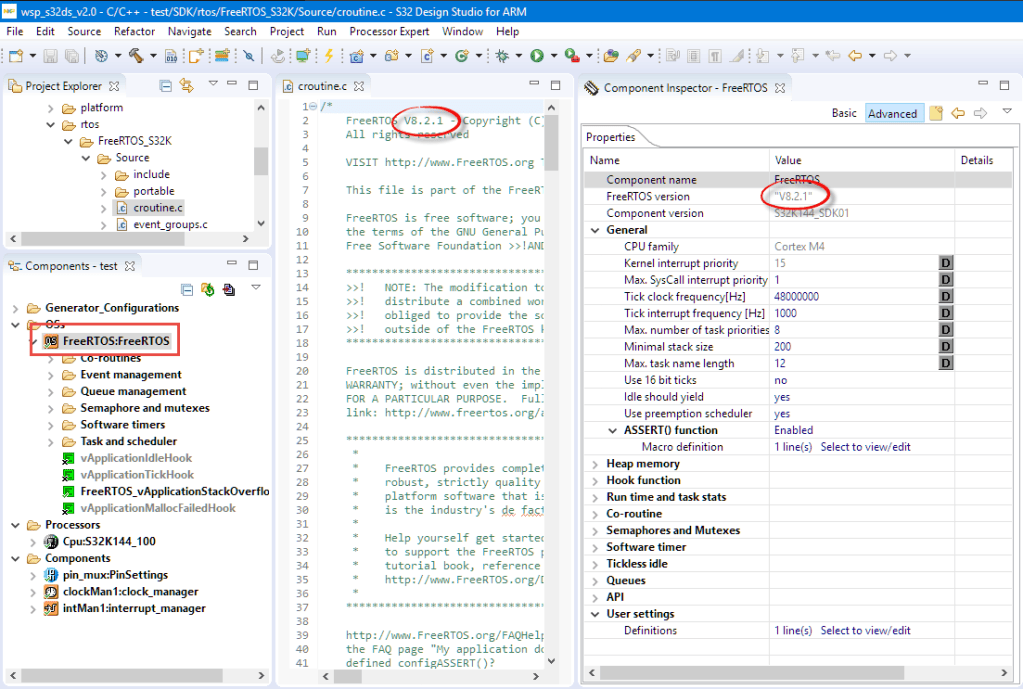1023x689 pixels.
Task: Click D details button for Kernel interrupt priority
Action: point(945,263)
